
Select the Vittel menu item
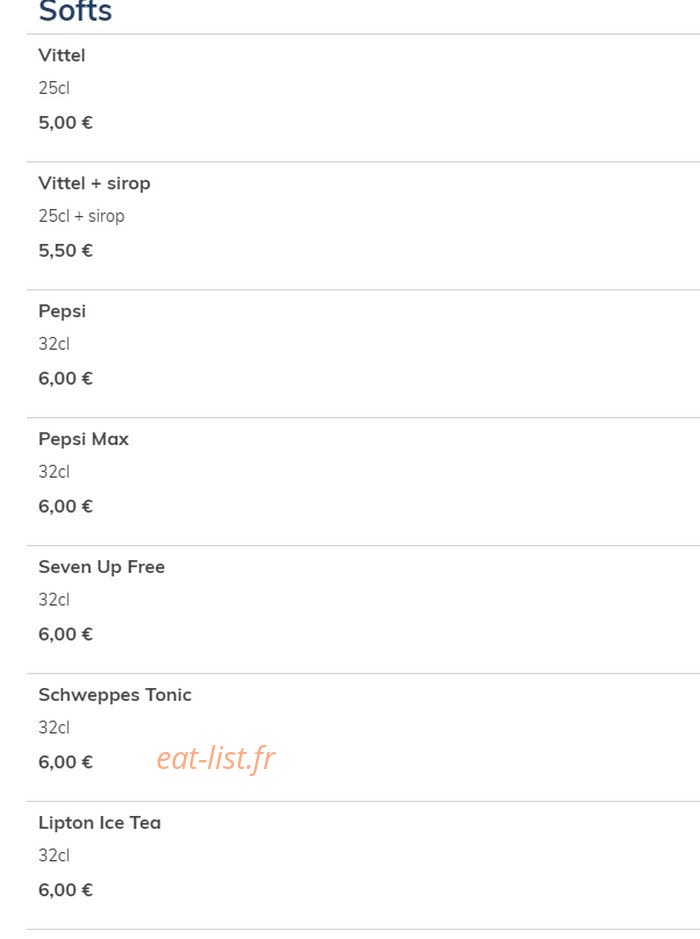pyautogui.click(x=62, y=55)
